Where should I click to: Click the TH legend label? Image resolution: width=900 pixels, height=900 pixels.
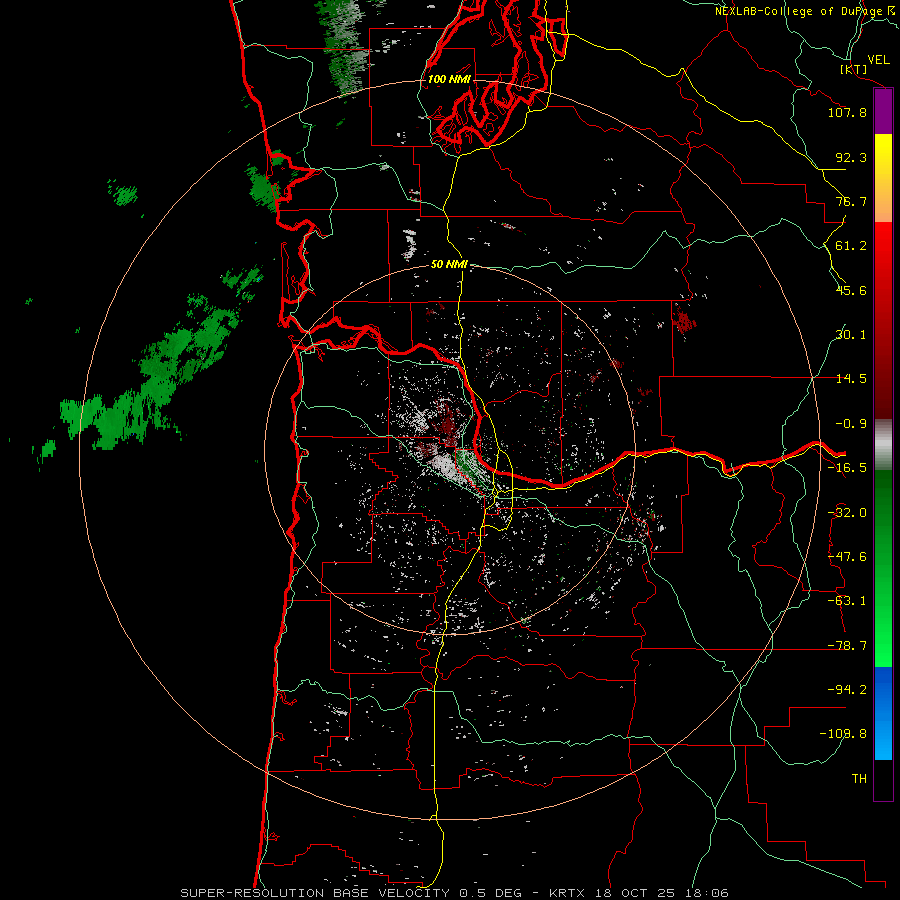coord(859,779)
